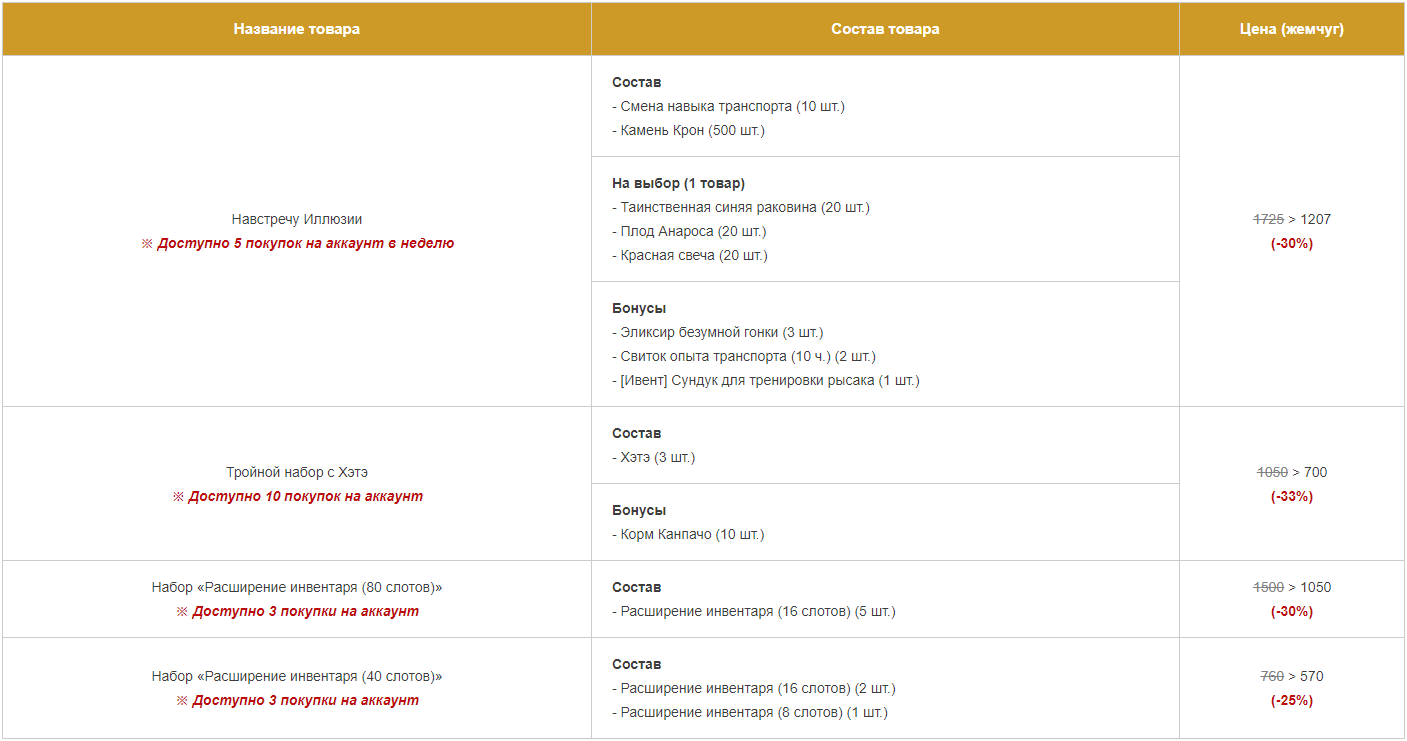The image size is (1407, 741).
Task: Click 'Камень Крон (500 шт.)' line
Action: pos(688,130)
